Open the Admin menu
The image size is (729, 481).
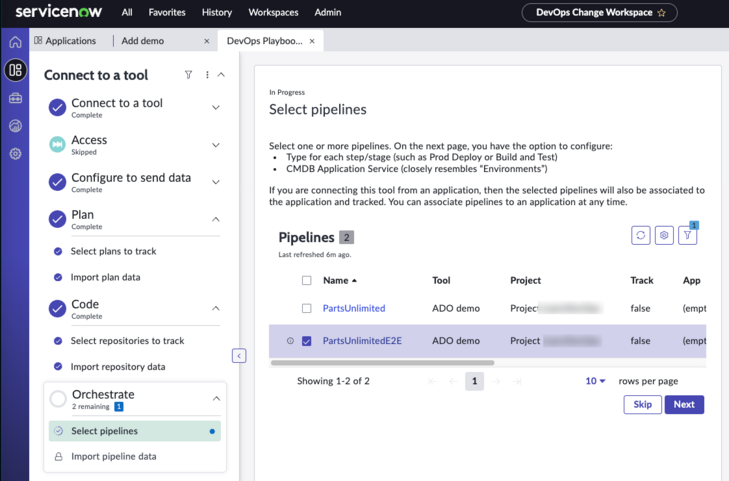(x=328, y=13)
